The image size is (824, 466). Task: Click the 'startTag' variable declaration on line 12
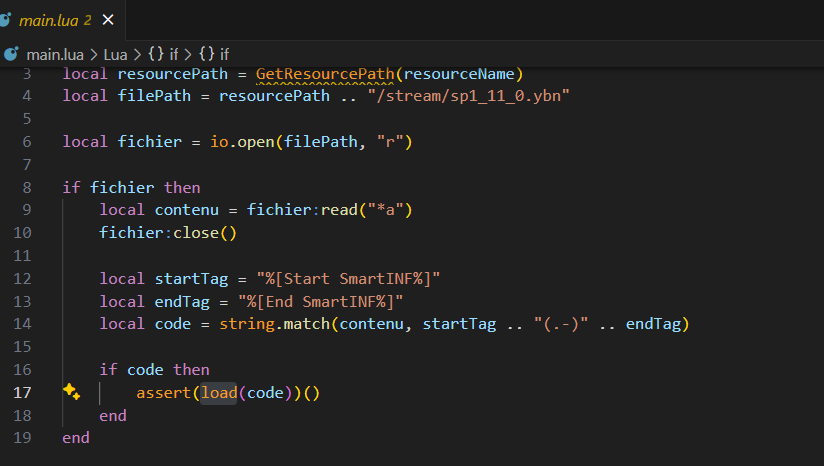click(191, 278)
